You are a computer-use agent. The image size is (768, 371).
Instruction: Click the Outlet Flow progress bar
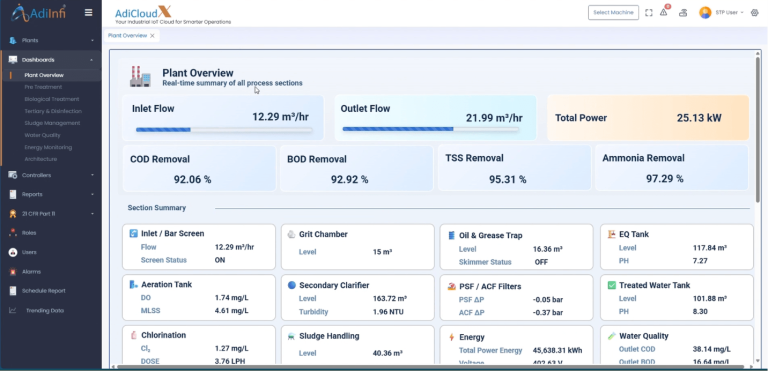(431, 129)
